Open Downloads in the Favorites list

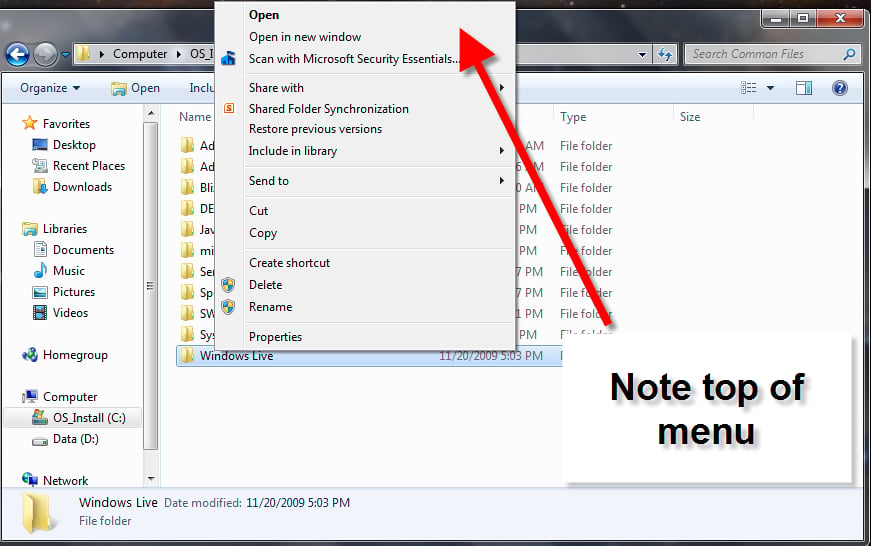(82, 187)
